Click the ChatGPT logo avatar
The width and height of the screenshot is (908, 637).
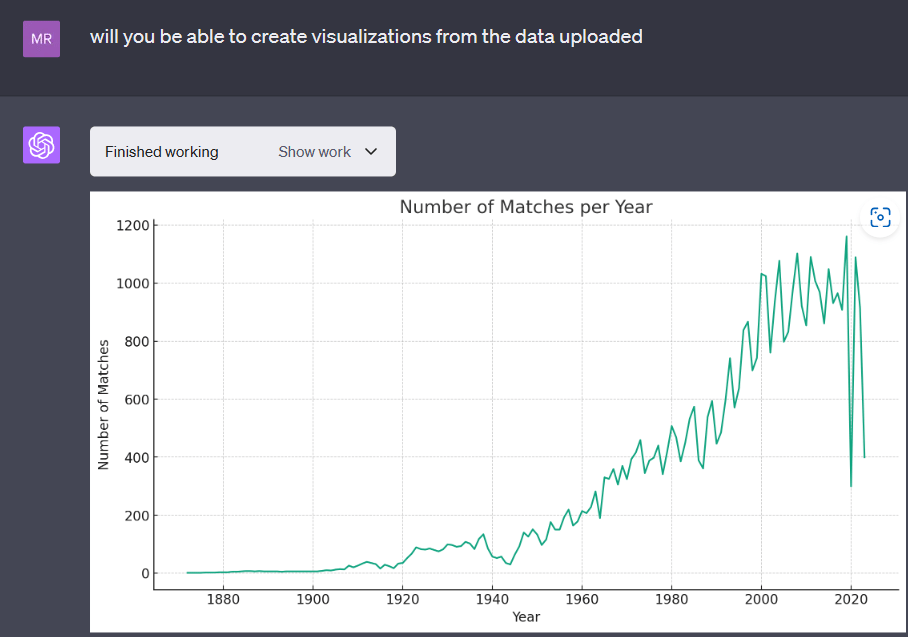[x=41, y=145]
